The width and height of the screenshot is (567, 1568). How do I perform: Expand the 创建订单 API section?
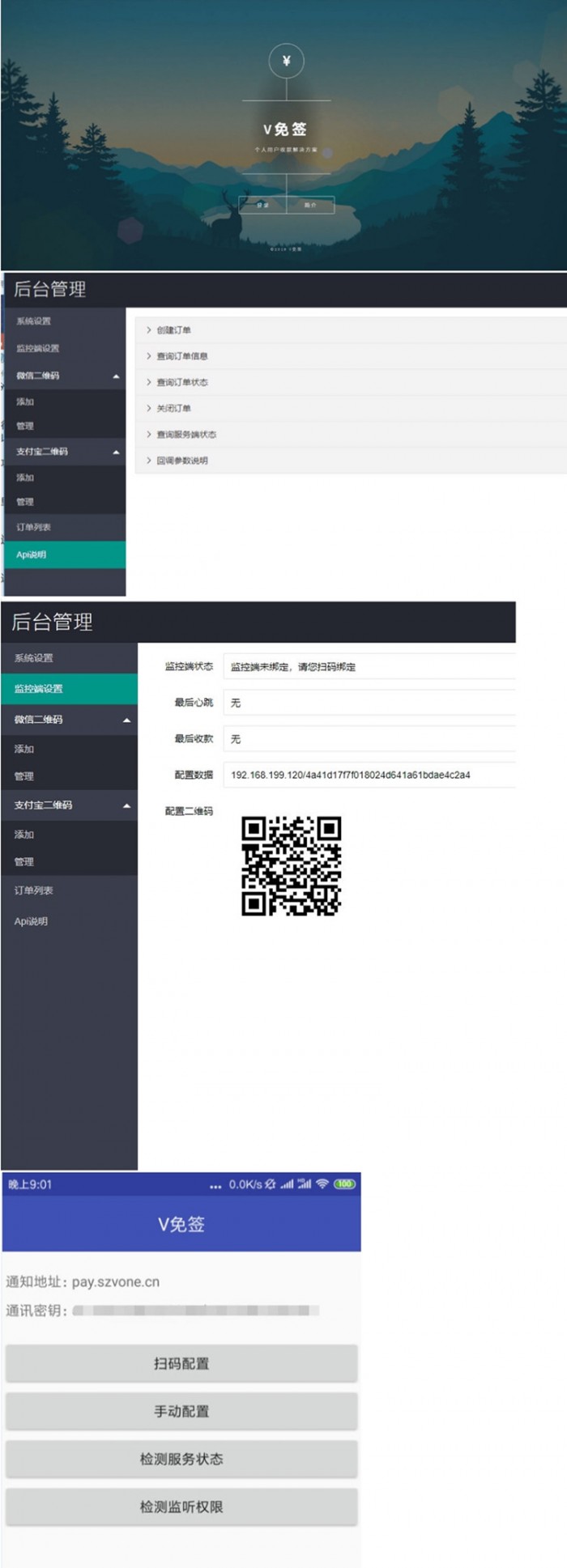click(x=351, y=330)
